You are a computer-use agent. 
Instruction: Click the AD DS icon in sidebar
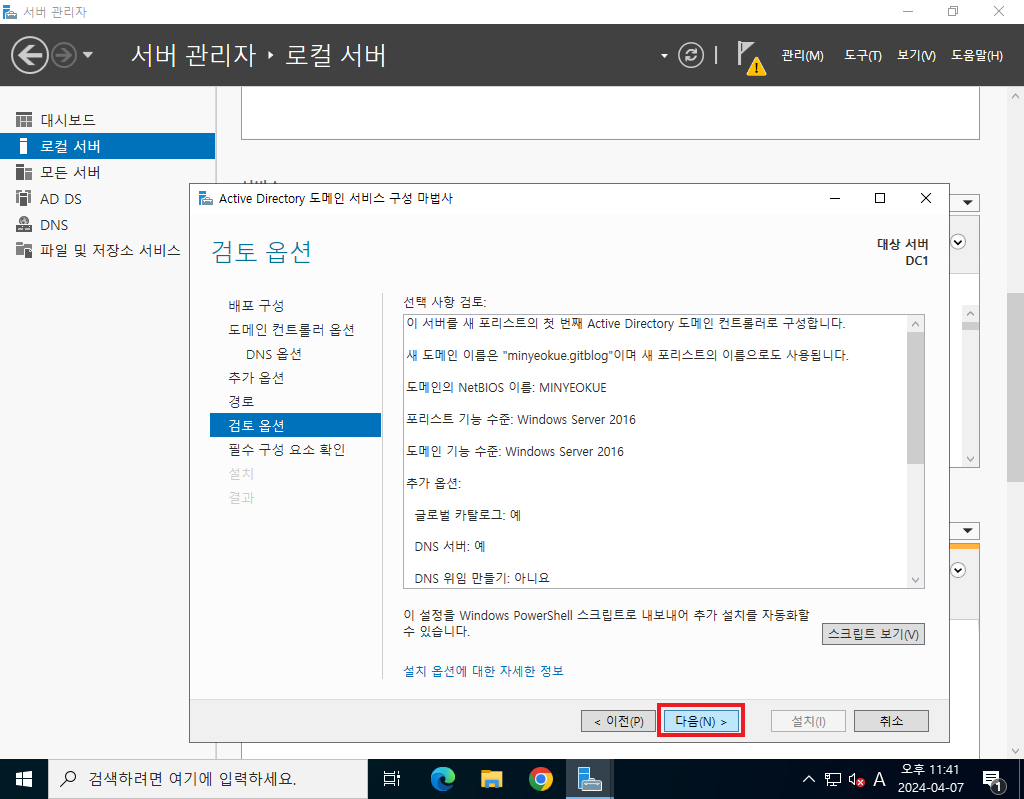tap(24, 198)
